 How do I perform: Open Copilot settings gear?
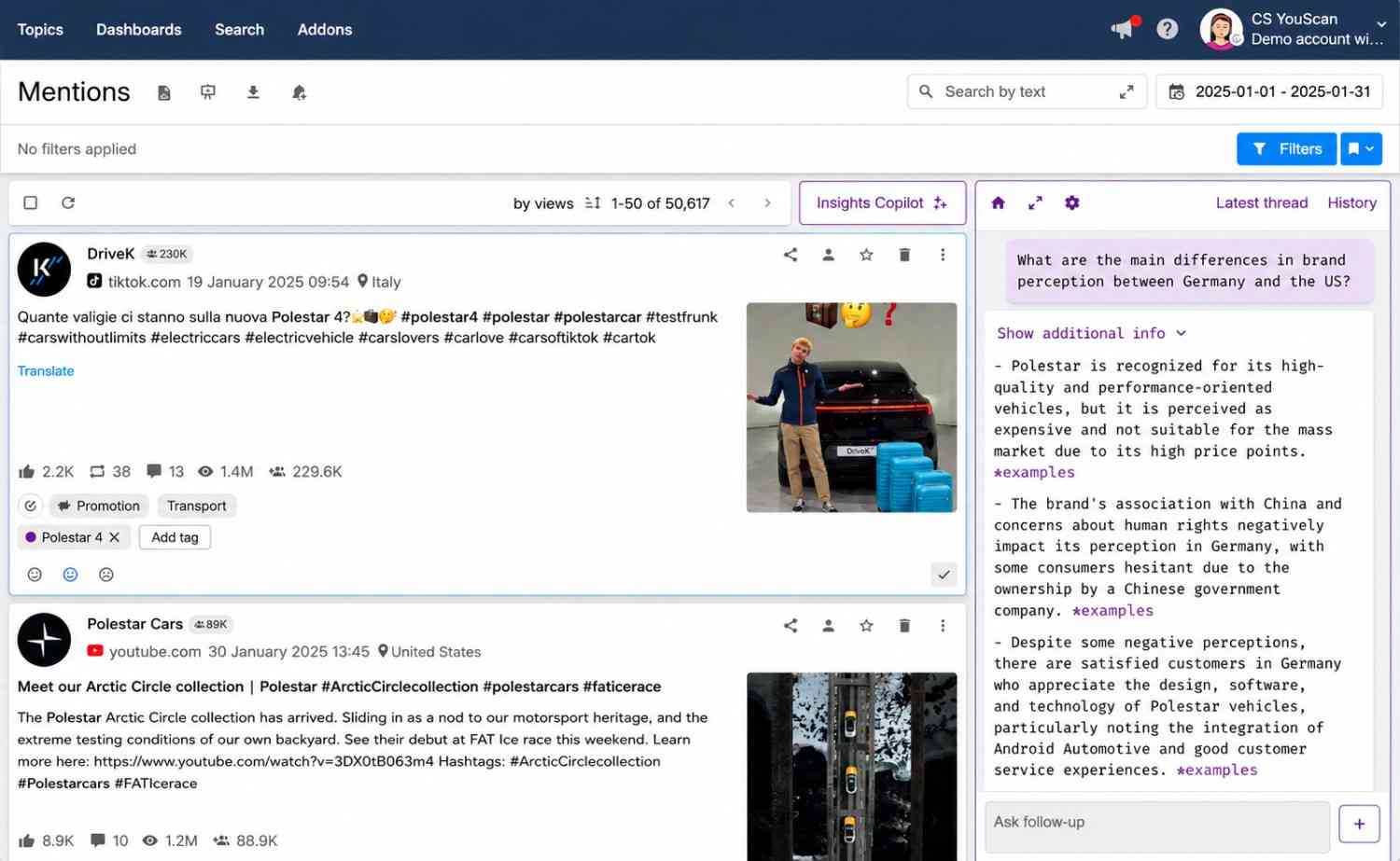[x=1071, y=202]
